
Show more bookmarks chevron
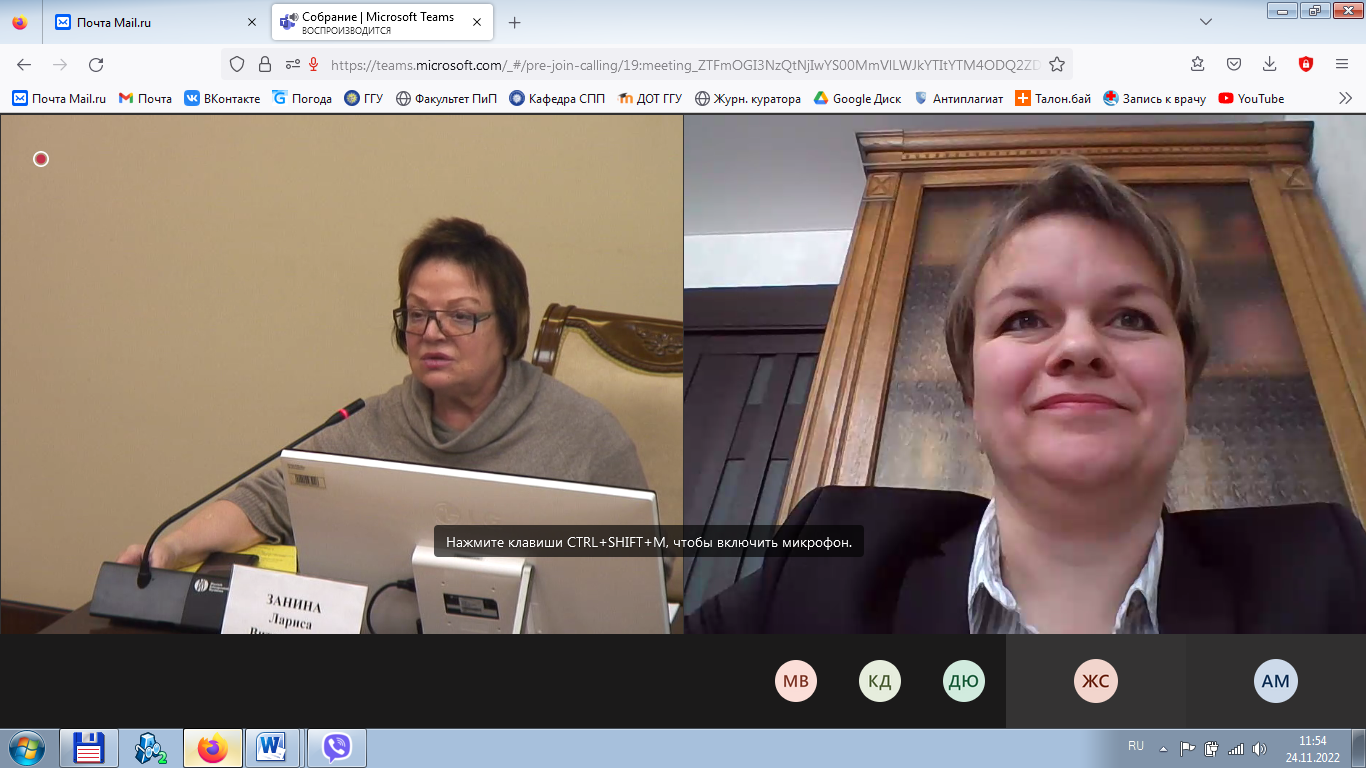coord(1345,98)
